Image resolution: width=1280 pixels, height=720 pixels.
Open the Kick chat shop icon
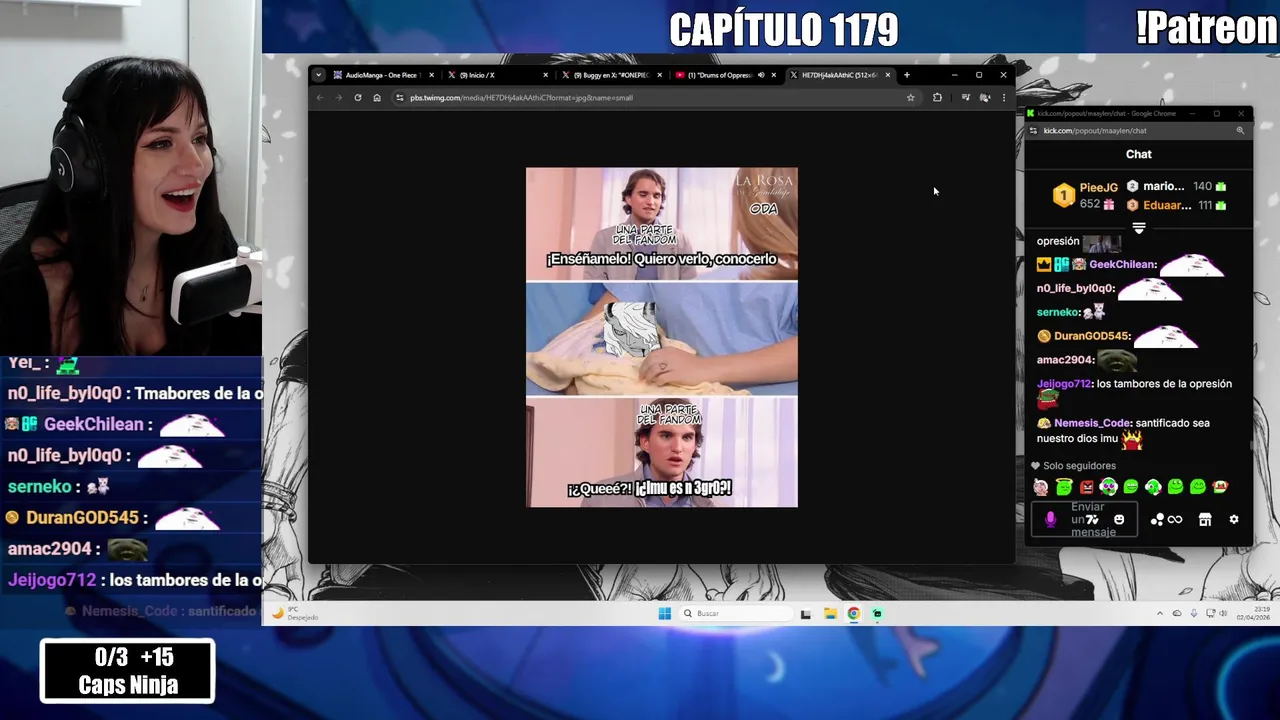click(x=1205, y=519)
